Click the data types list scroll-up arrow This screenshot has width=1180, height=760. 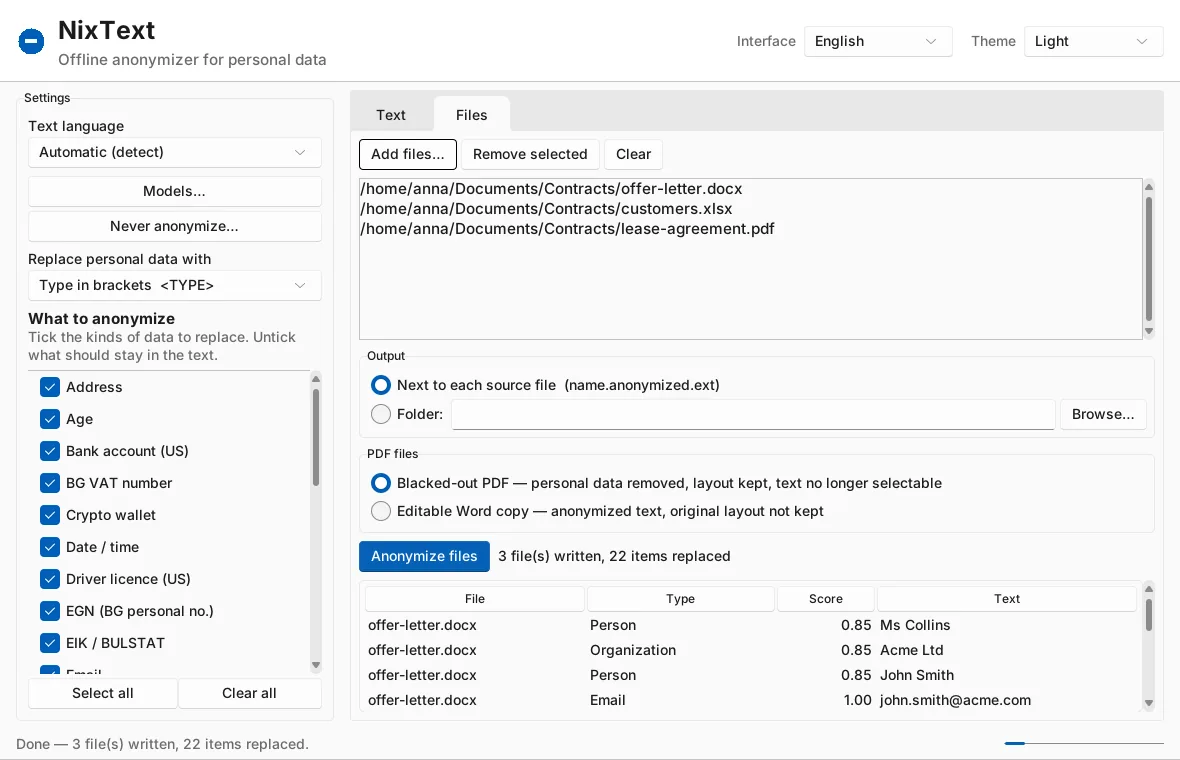(316, 378)
